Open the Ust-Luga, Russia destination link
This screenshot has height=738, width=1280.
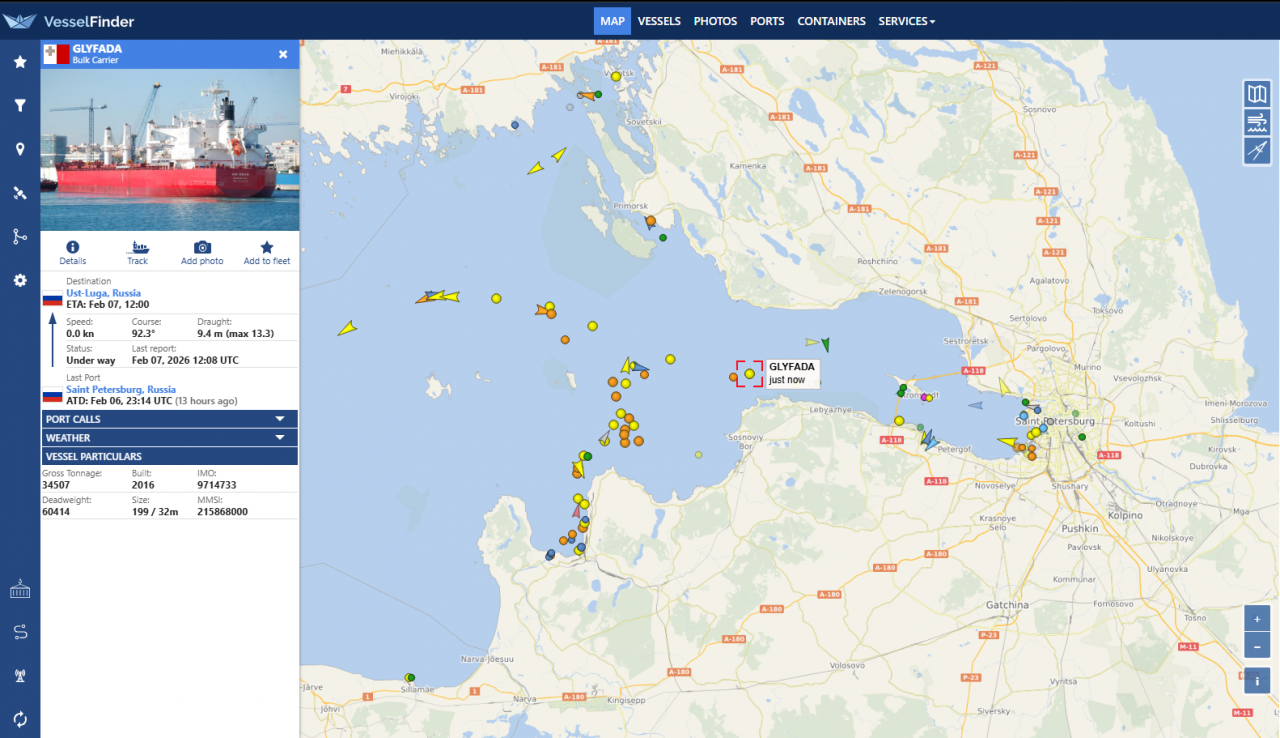103,293
